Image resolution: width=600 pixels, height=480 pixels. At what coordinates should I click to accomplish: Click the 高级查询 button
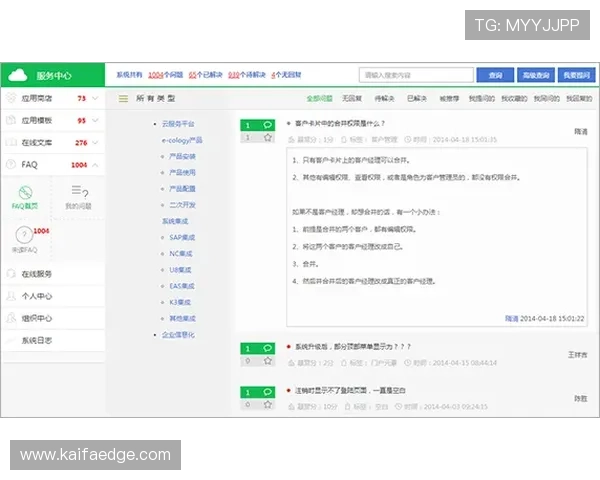tap(536, 75)
